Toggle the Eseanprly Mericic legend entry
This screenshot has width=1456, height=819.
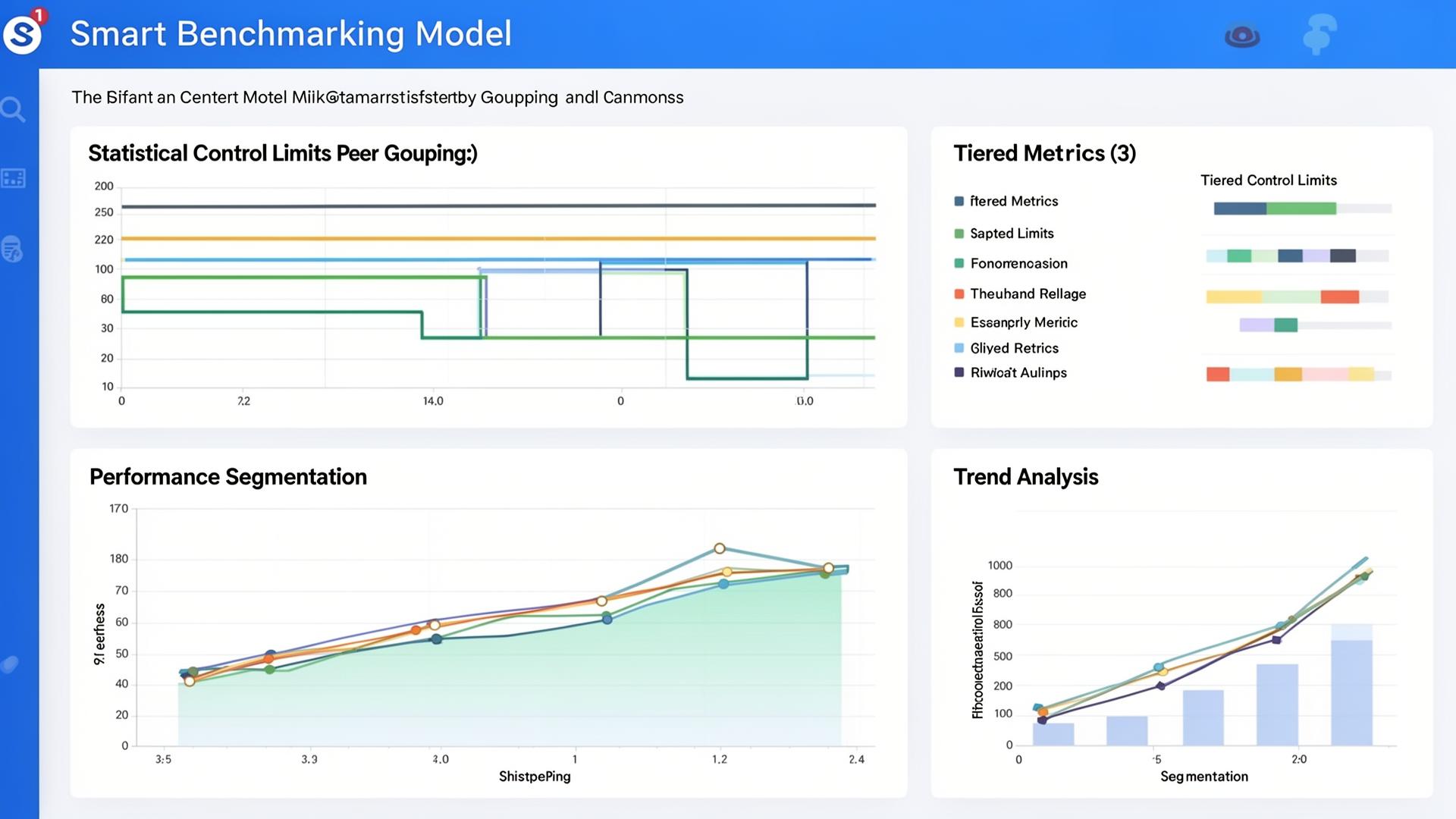click(x=1016, y=322)
